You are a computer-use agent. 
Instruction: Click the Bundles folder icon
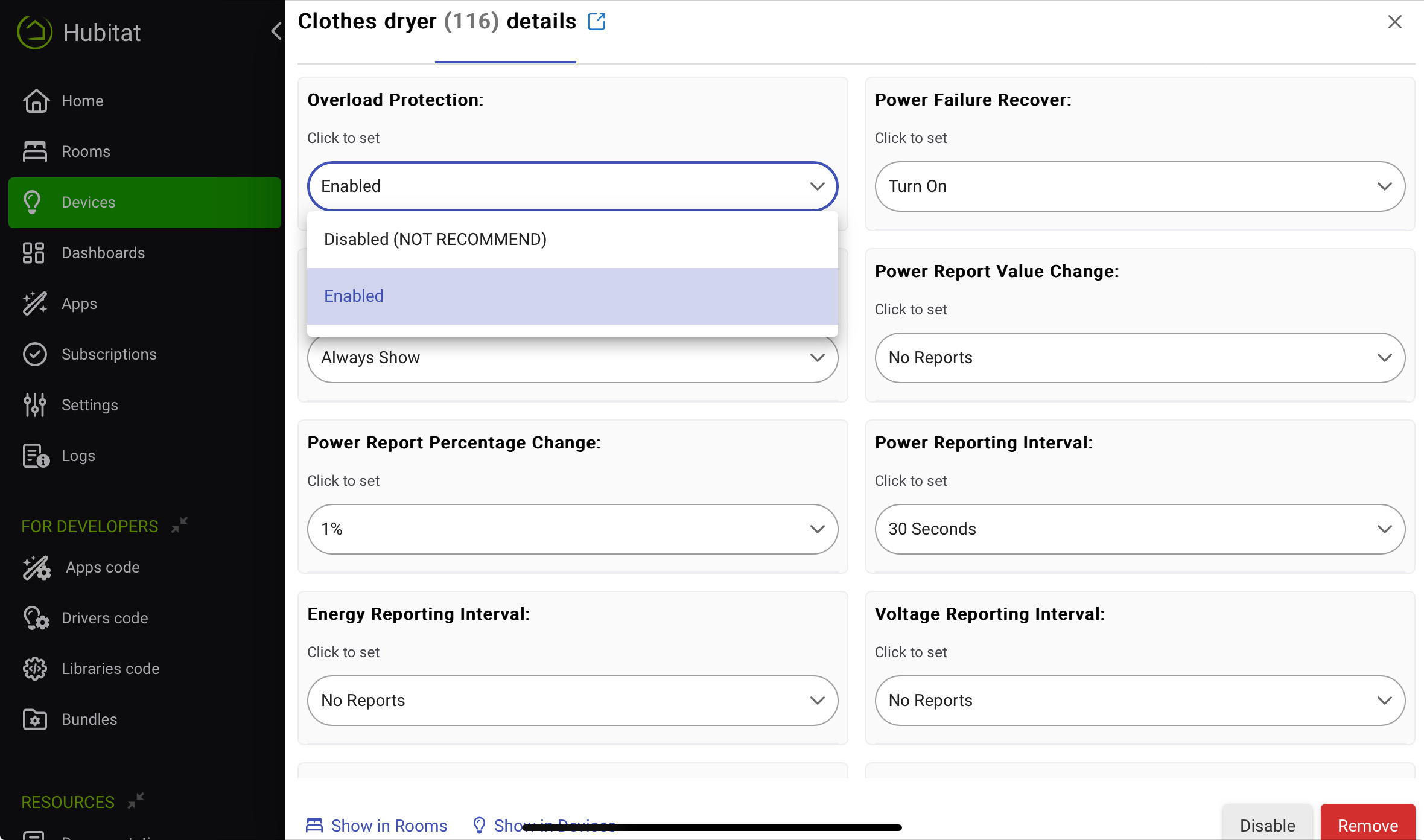(x=34, y=720)
